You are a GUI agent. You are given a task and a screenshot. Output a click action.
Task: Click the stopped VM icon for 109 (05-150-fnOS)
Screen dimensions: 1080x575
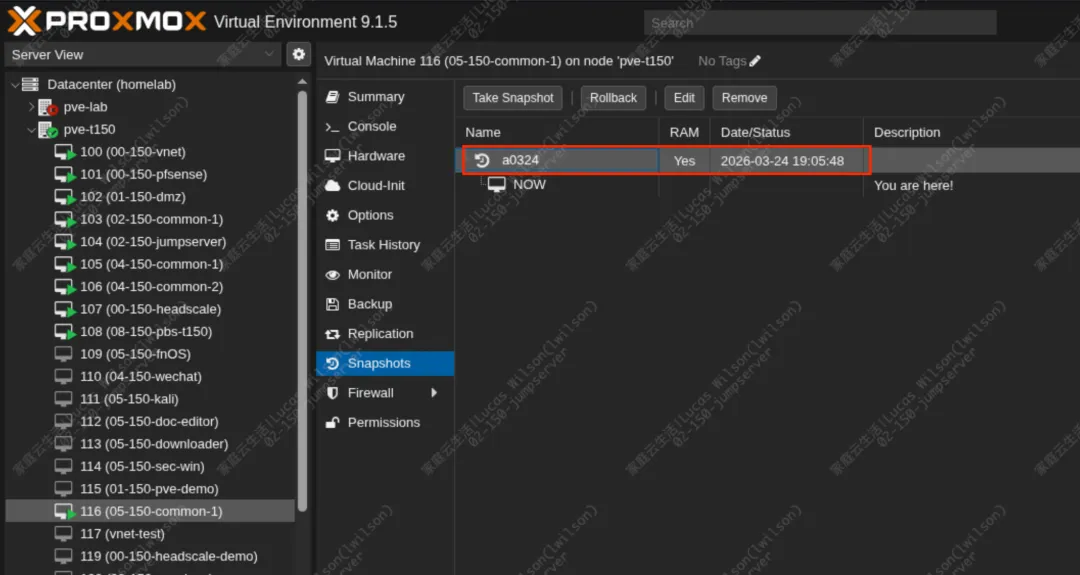(x=63, y=354)
